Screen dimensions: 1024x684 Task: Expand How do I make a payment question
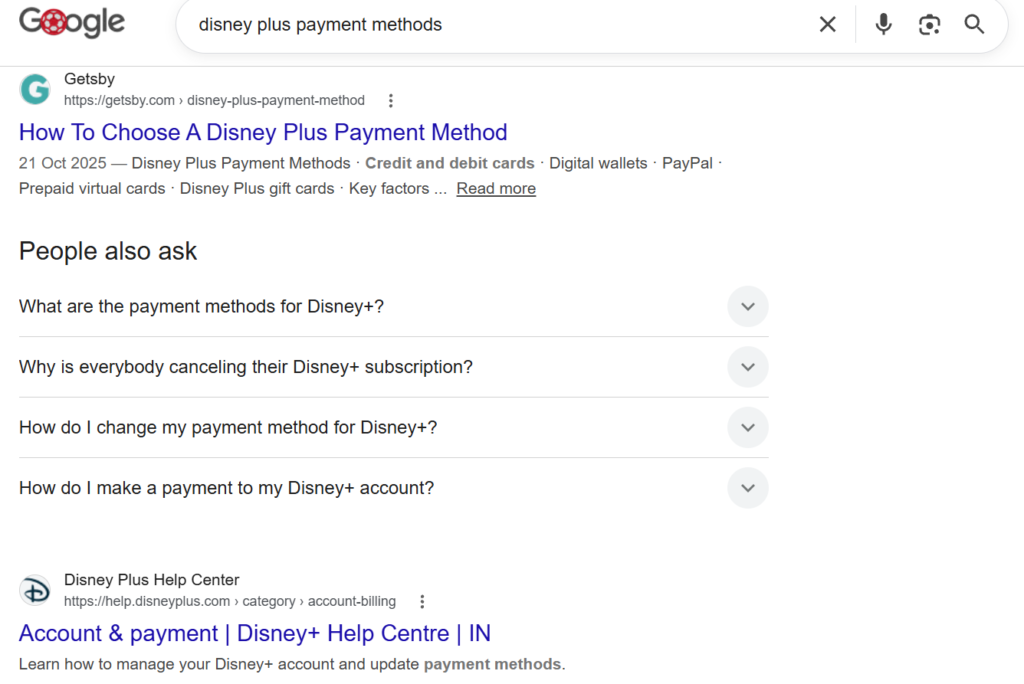point(393,488)
